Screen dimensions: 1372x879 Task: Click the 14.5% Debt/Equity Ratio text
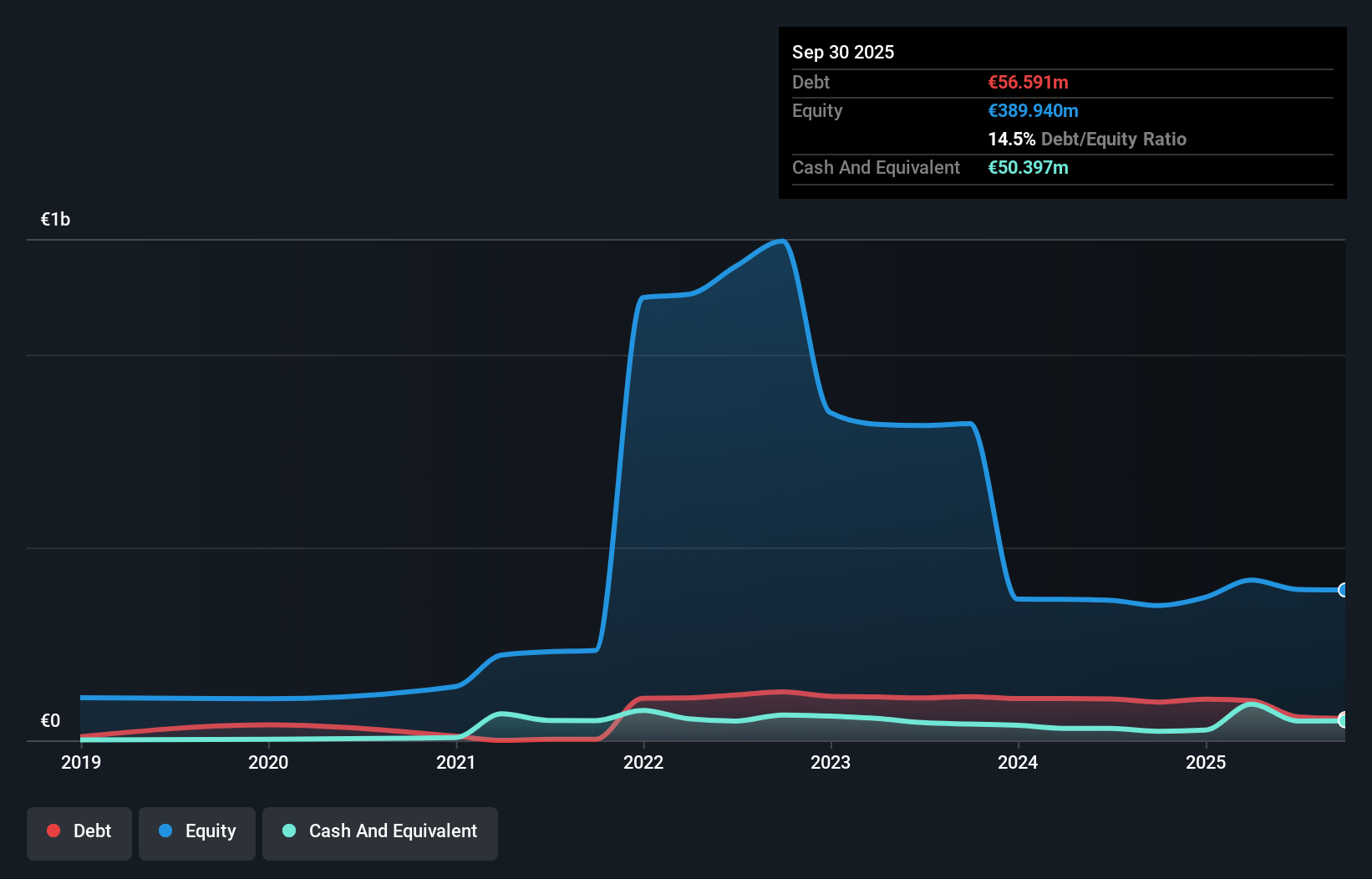[1087, 139]
